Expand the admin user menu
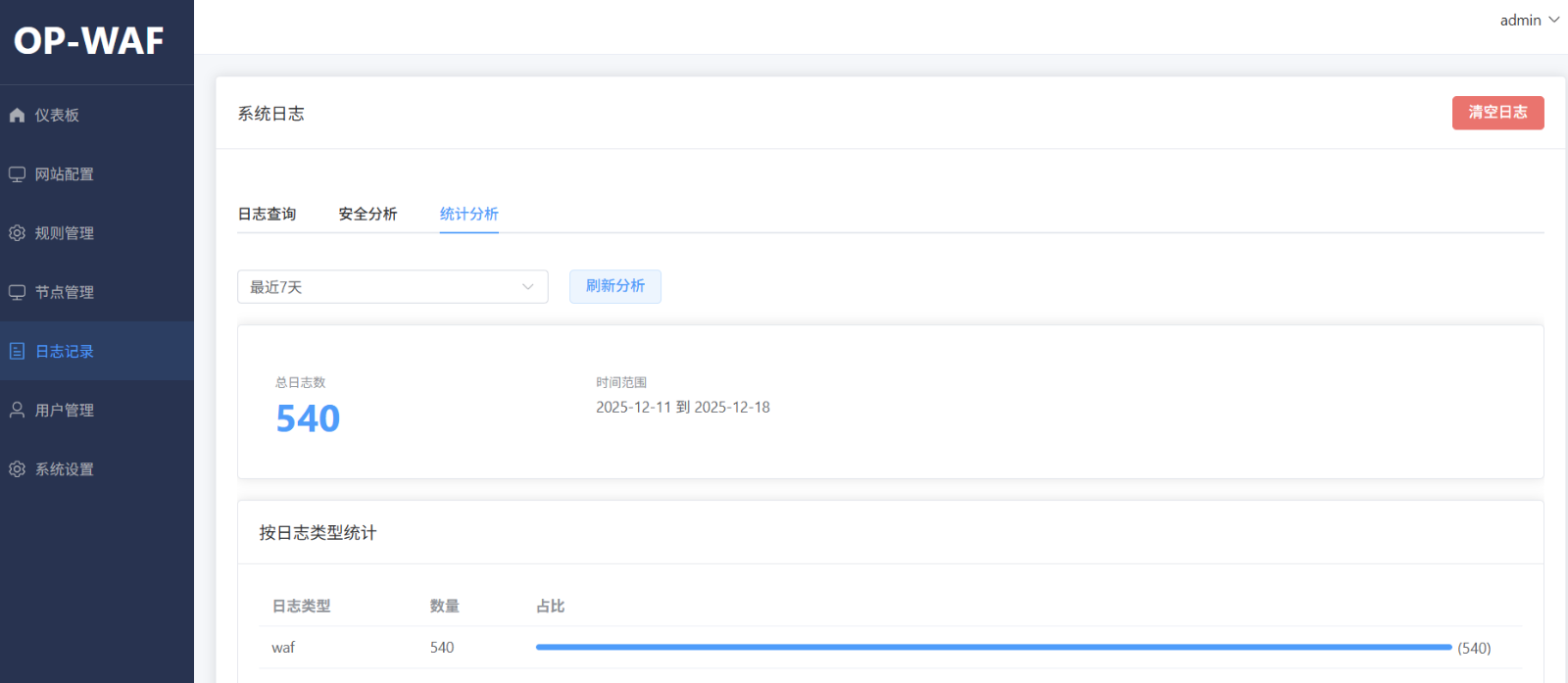Image resolution: width=1568 pixels, height=683 pixels. (x=1528, y=21)
